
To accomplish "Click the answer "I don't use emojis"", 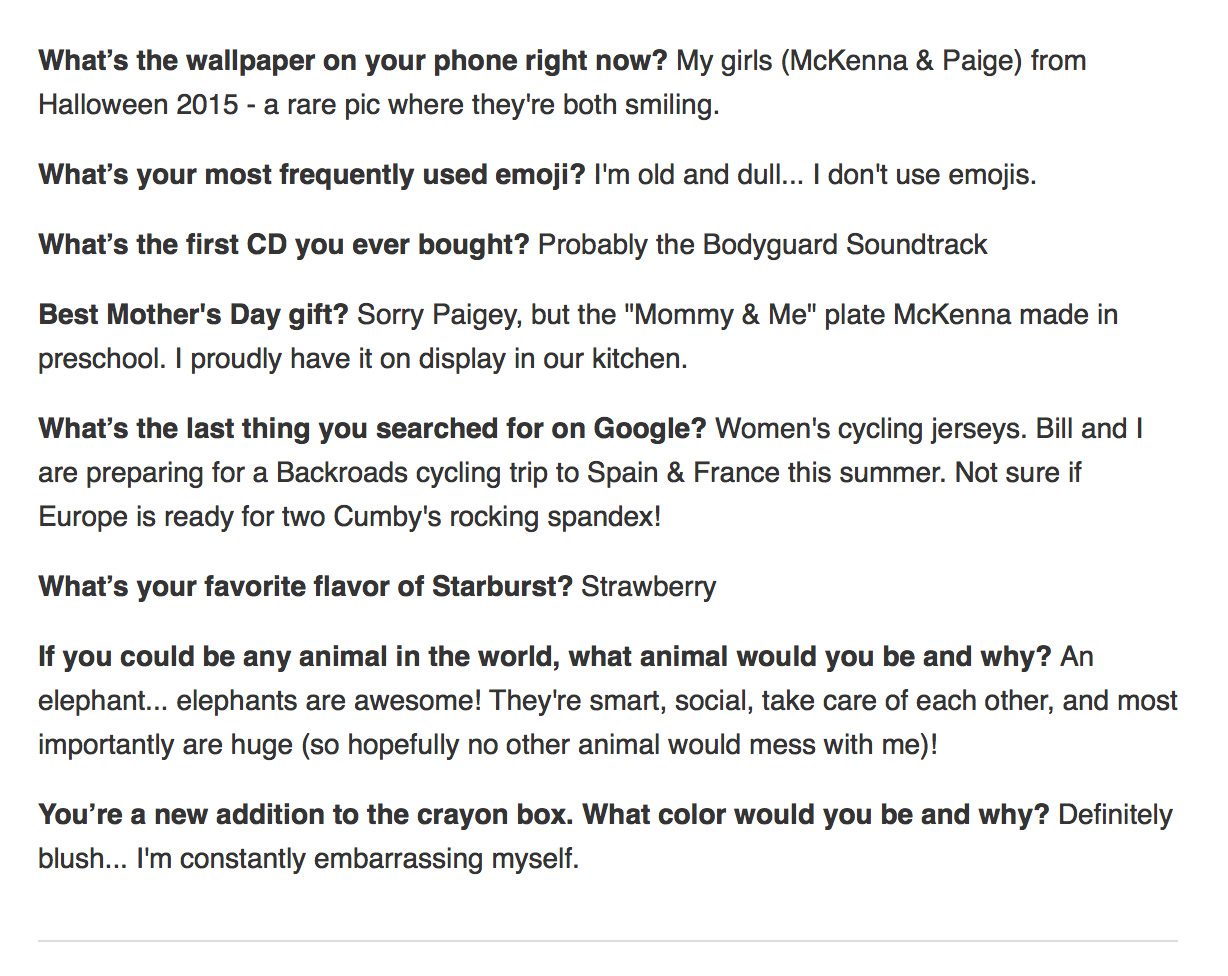I will 923,175.
